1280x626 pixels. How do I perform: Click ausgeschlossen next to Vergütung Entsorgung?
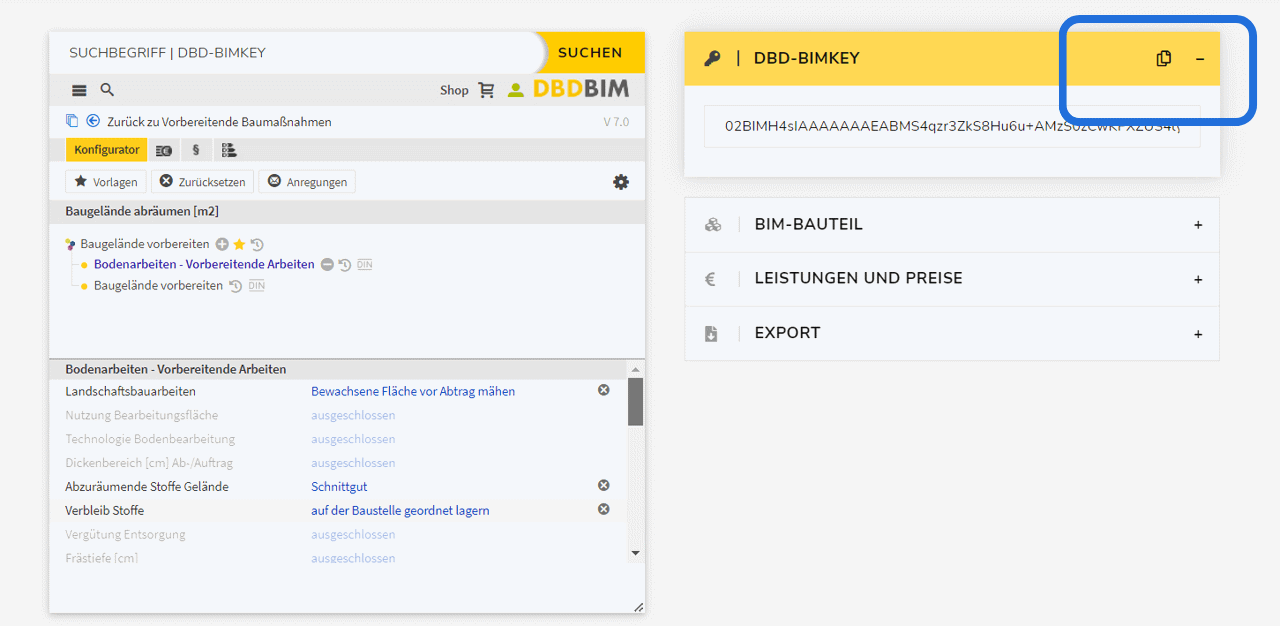[353, 534]
